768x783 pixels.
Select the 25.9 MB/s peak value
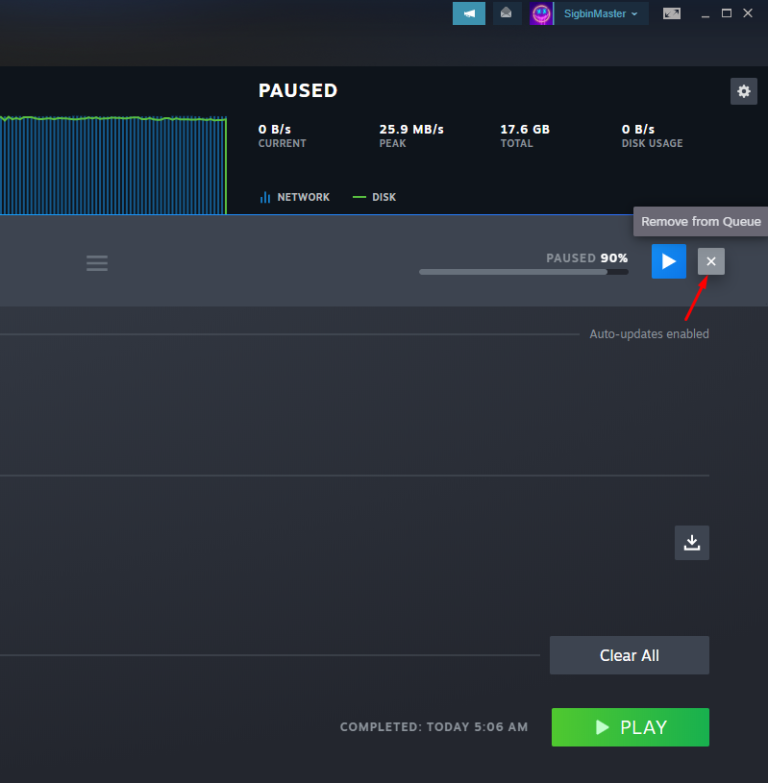[411, 129]
